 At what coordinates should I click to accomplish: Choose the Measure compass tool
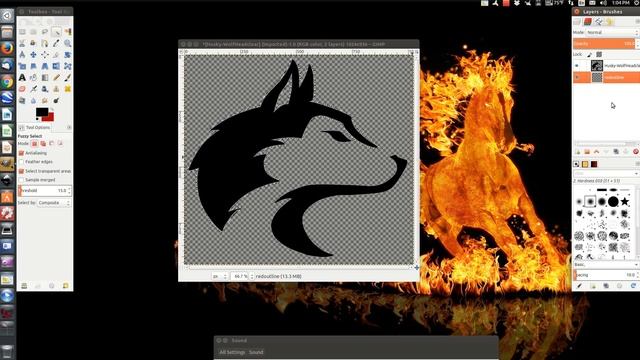click(x=22, y=55)
